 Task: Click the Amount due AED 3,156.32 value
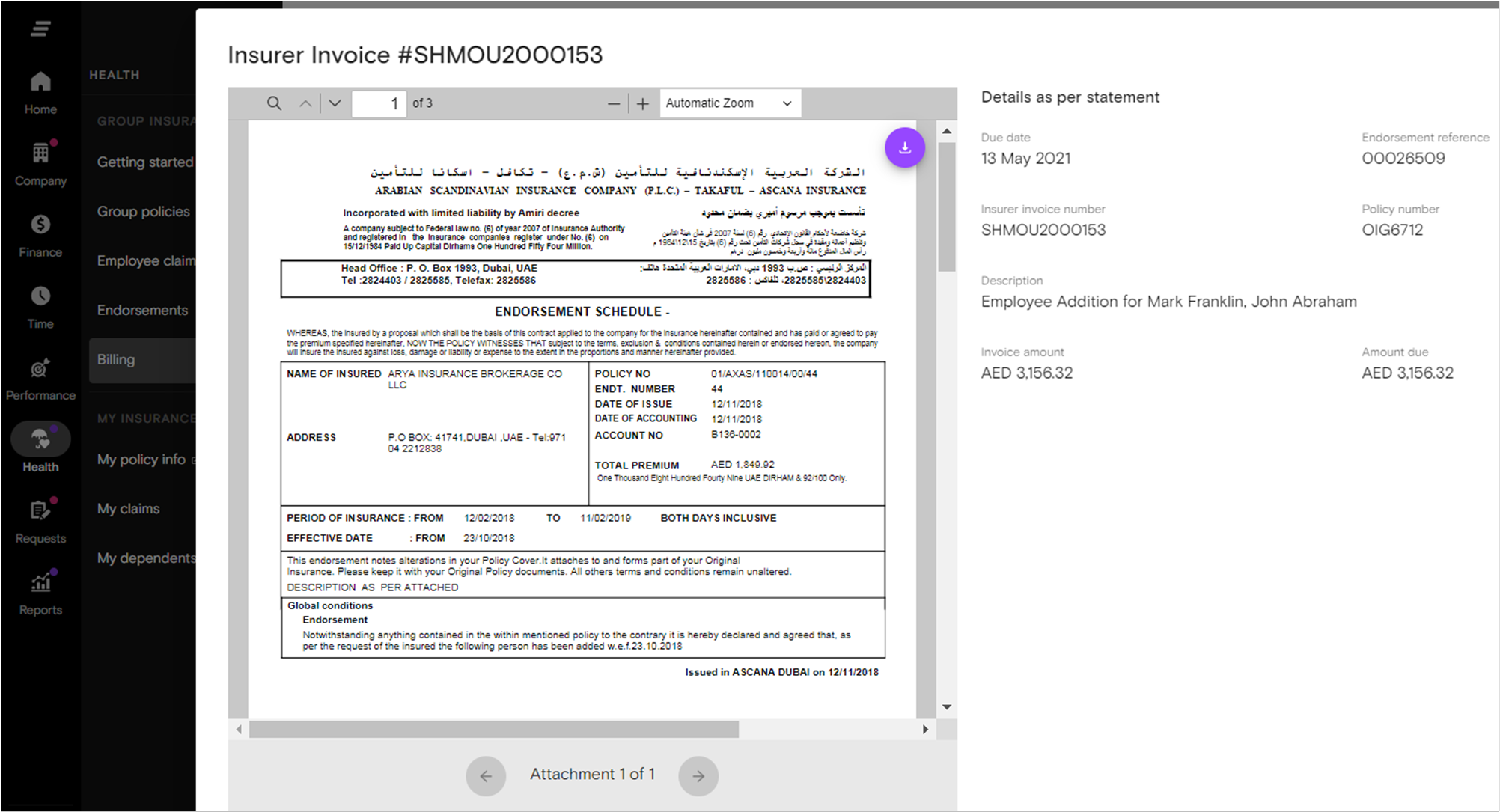click(x=1407, y=373)
